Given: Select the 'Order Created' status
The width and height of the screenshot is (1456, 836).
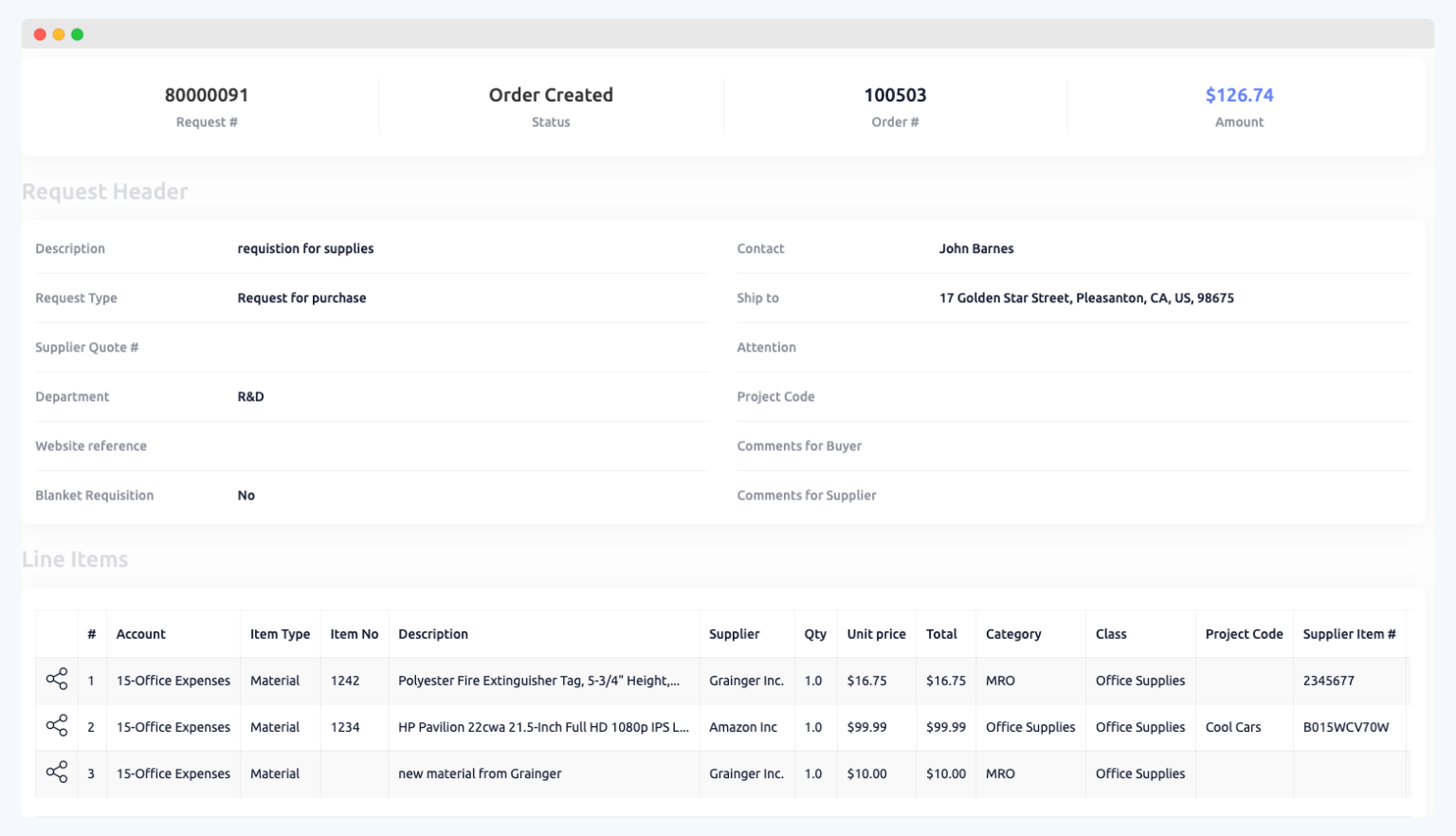Looking at the screenshot, I should click(551, 95).
